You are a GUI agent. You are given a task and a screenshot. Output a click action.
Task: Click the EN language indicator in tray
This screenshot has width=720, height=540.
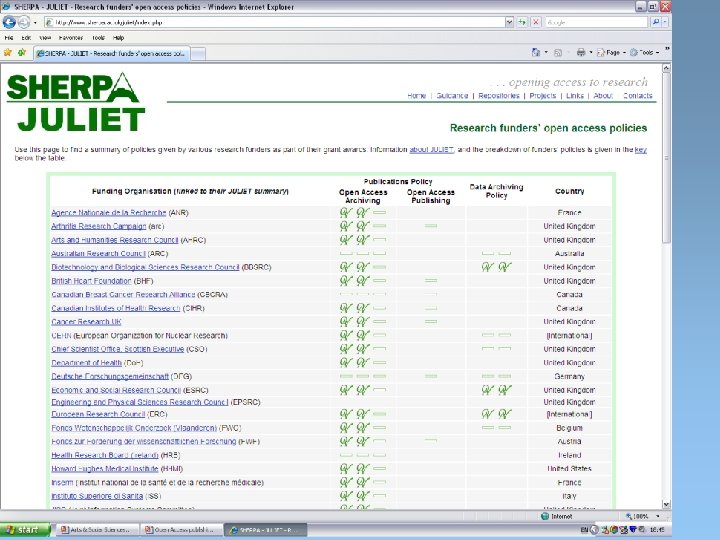584,530
